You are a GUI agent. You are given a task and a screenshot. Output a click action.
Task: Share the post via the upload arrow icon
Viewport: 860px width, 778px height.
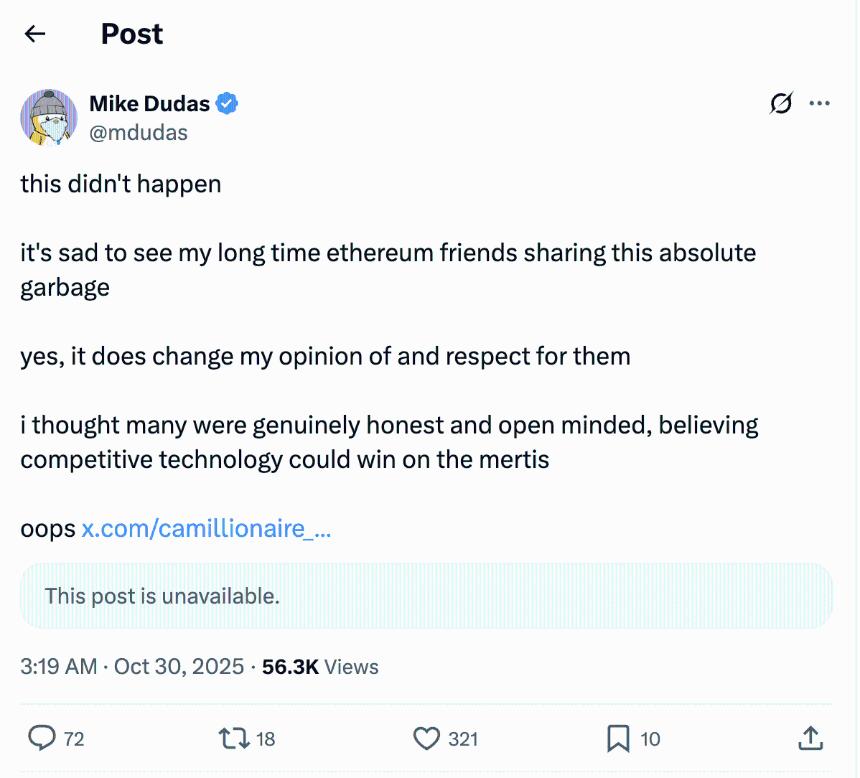click(x=810, y=739)
